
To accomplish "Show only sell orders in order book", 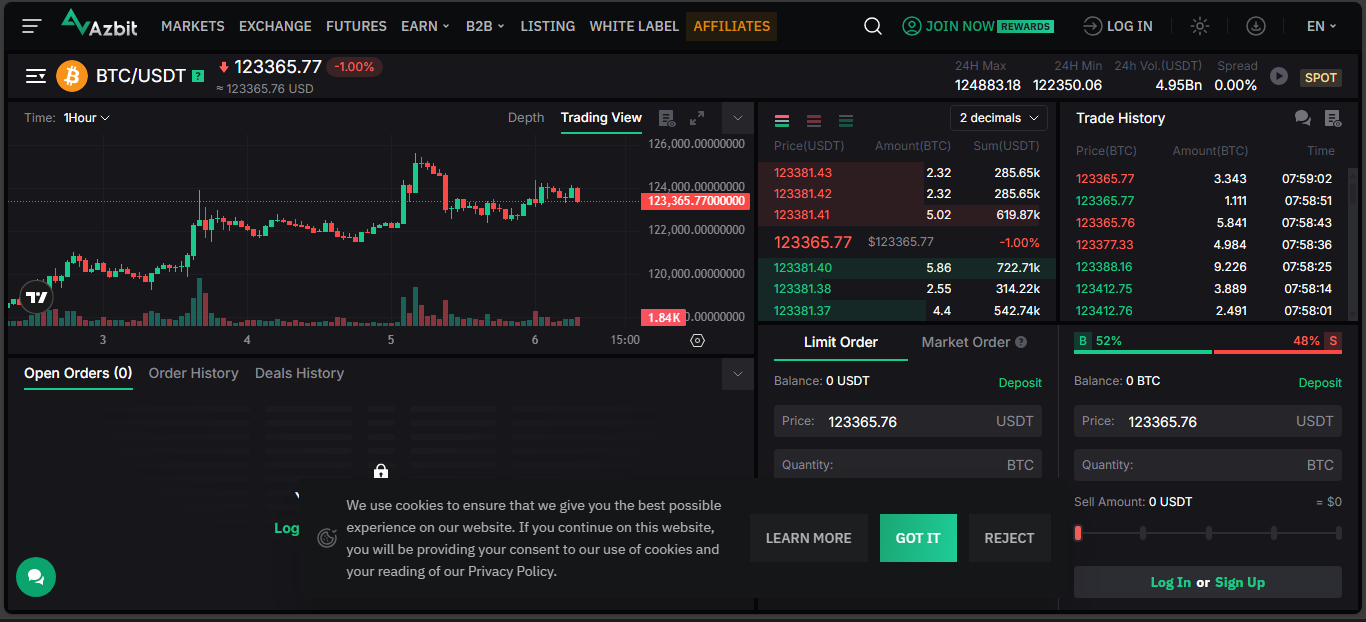I will [x=814, y=121].
